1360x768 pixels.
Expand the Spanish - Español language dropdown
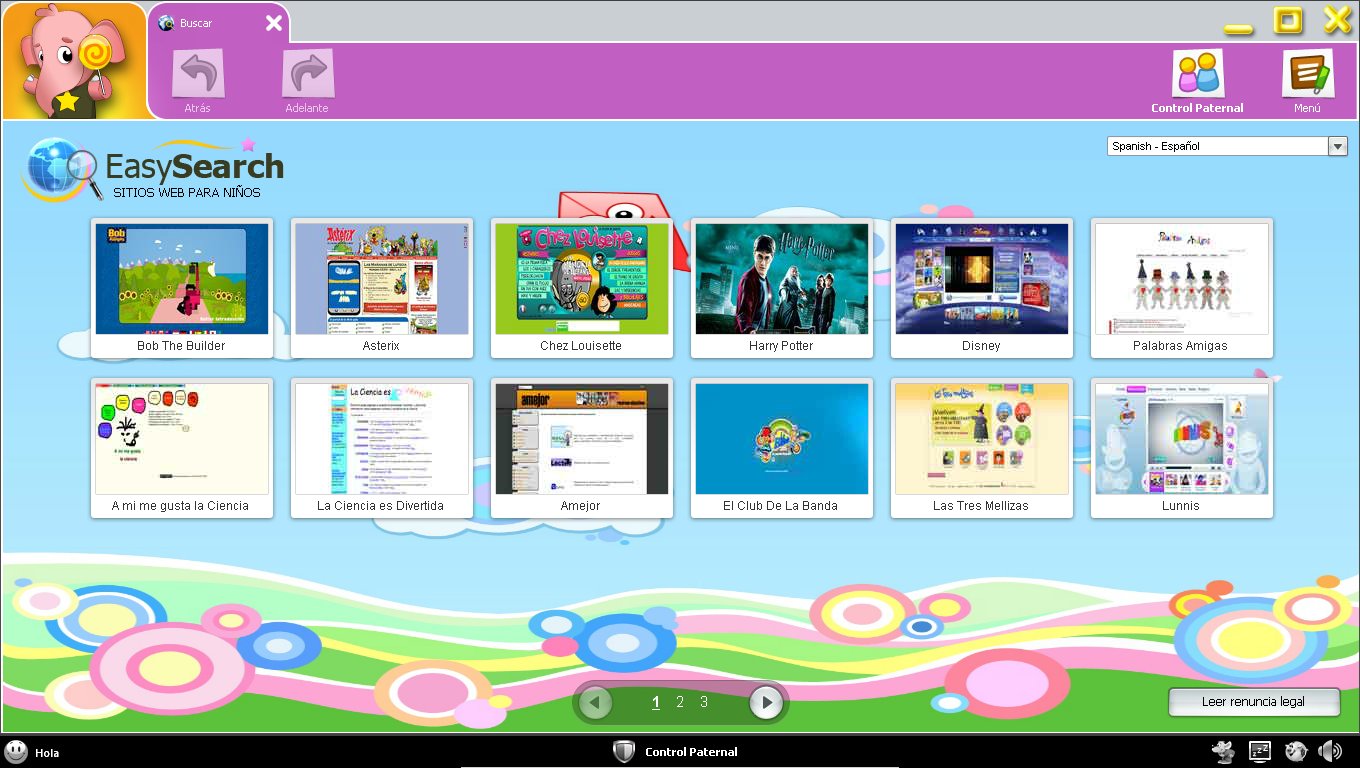pos(1337,146)
